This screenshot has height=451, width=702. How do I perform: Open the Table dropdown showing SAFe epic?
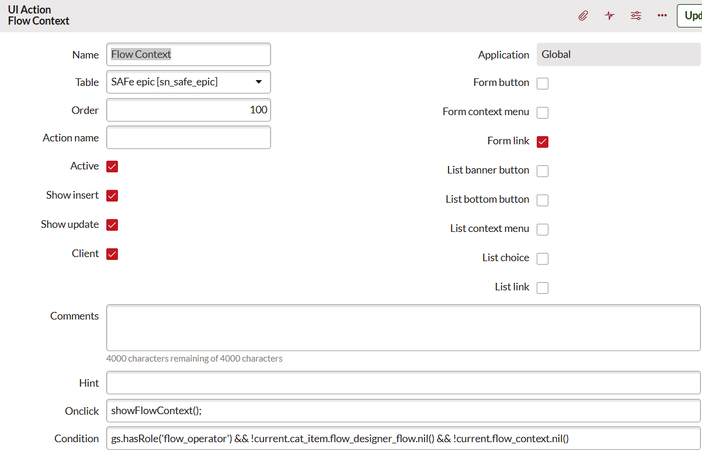pos(188,82)
